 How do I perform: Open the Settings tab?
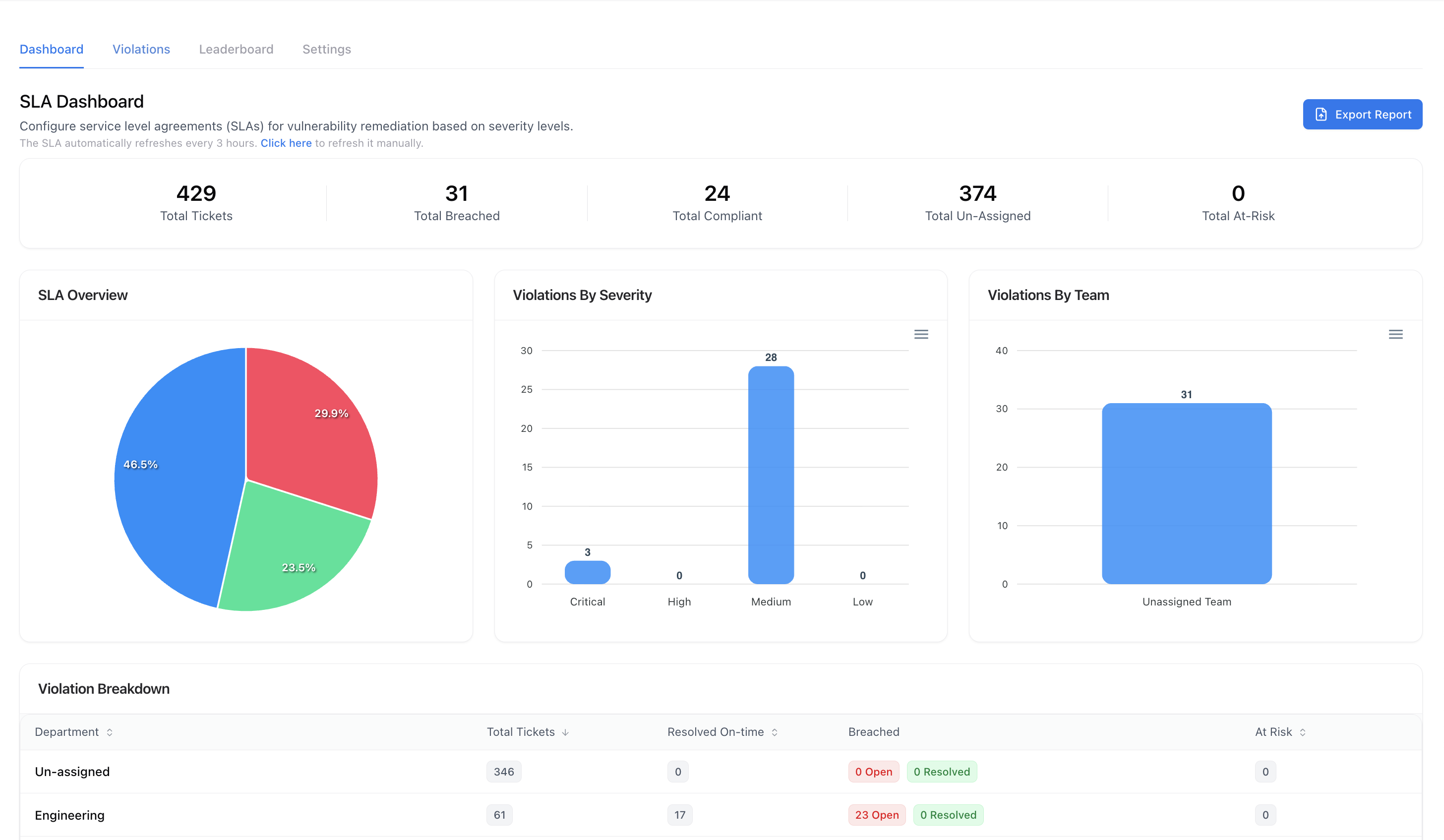(x=327, y=49)
